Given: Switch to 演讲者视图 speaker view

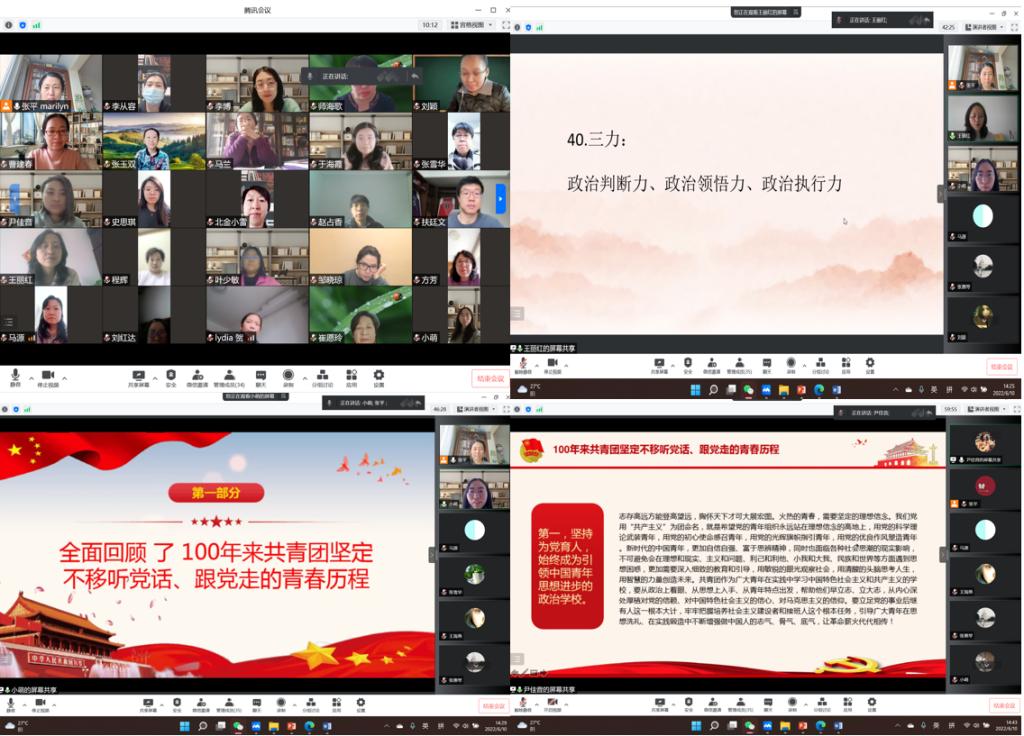Looking at the screenshot, I should pyautogui.click(x=984, y=27).
